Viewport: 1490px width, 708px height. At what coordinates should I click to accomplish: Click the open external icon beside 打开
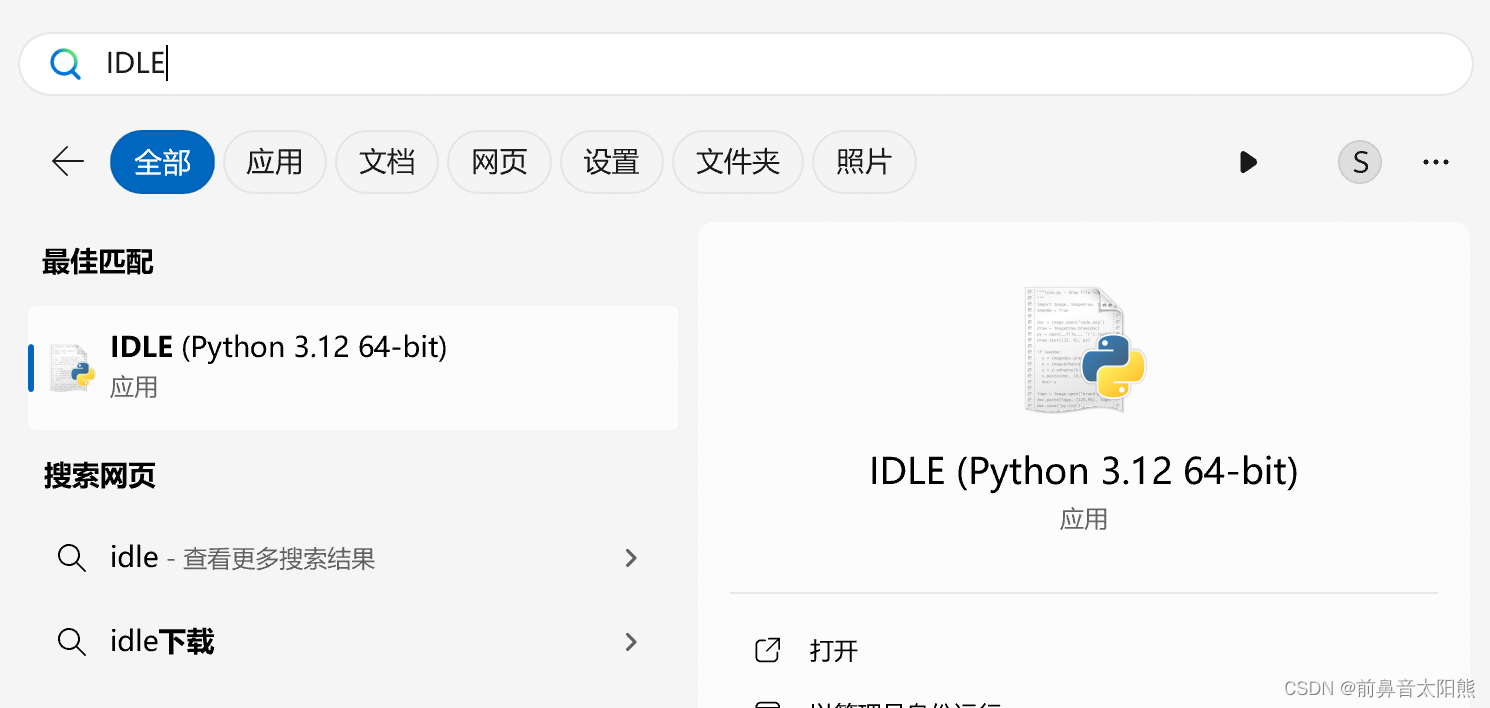pyautogui.click(x=767, y=651)
